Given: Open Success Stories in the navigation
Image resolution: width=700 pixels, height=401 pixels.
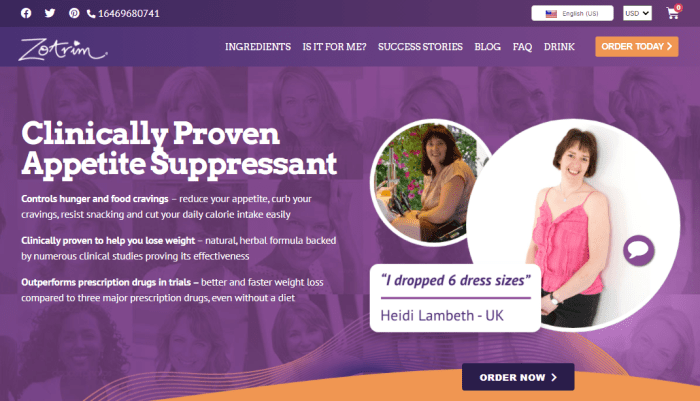Looking at the screenshot, I should tap(420, 47).
